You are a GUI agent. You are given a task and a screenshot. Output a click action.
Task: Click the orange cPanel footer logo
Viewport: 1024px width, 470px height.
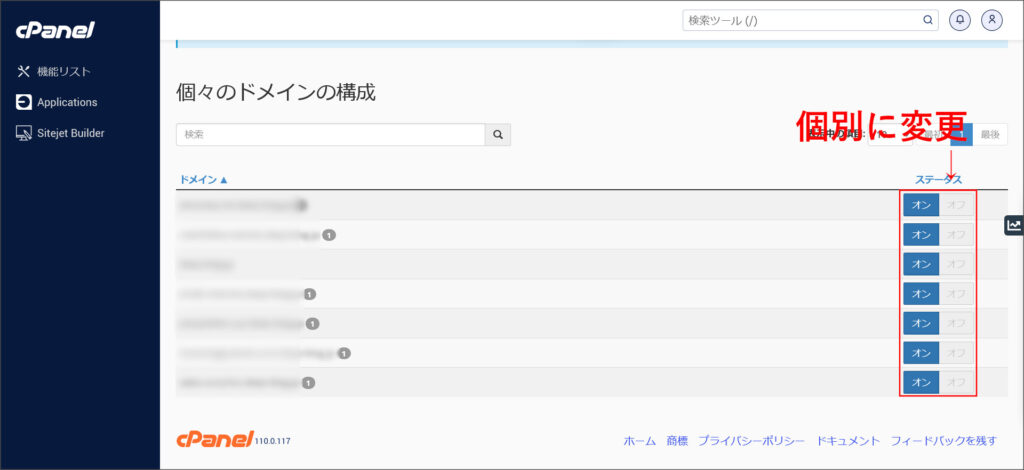[x=215, y=440]
